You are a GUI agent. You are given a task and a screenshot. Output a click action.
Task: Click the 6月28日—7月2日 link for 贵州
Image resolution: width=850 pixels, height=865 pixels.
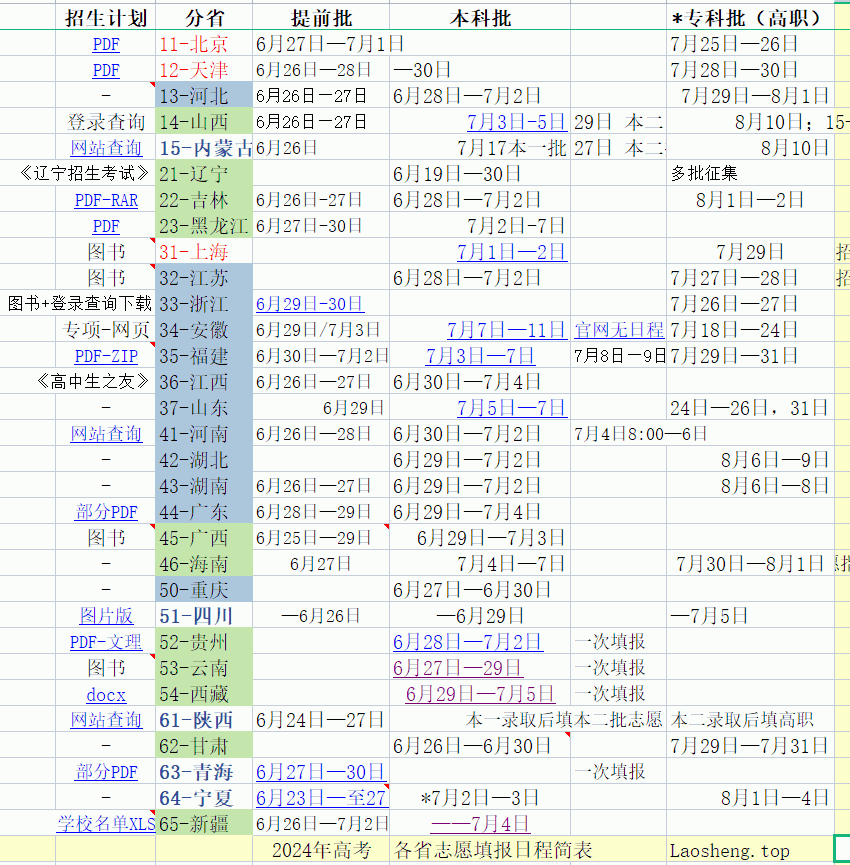click(x=467, y=642)
